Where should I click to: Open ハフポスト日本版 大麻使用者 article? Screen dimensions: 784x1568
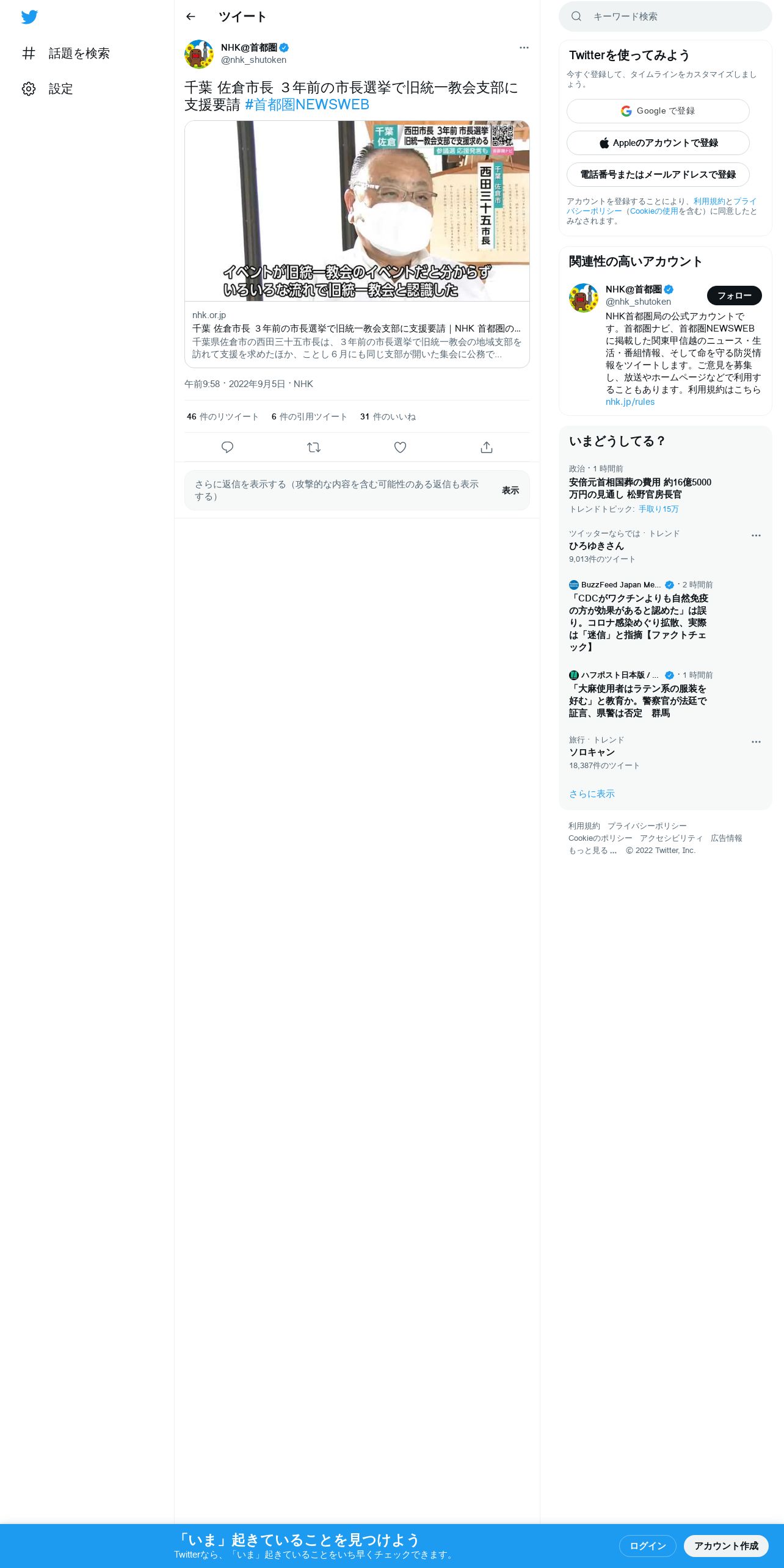click(x=638, y=701)
